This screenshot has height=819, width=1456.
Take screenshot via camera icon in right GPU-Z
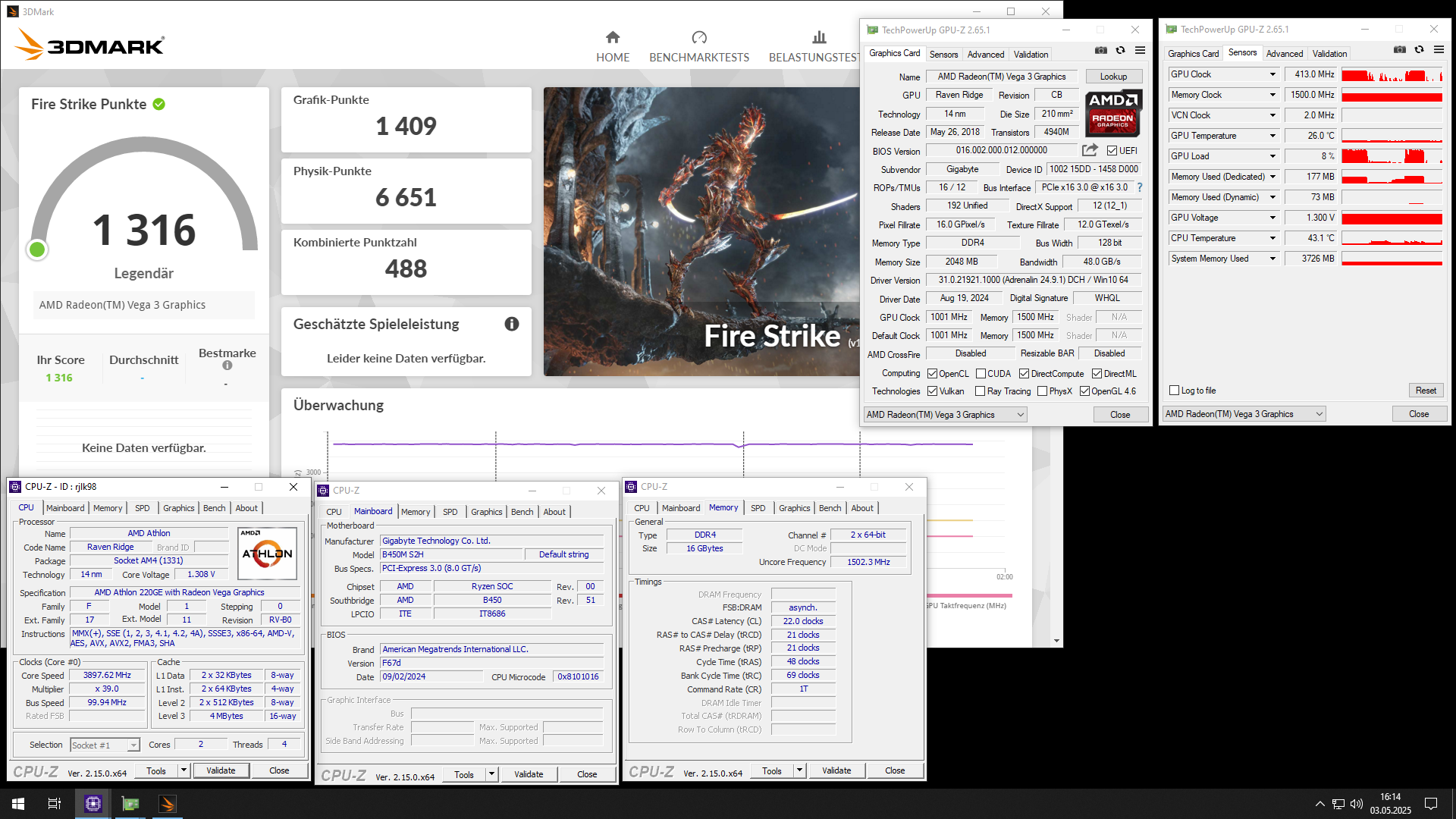1400,49
